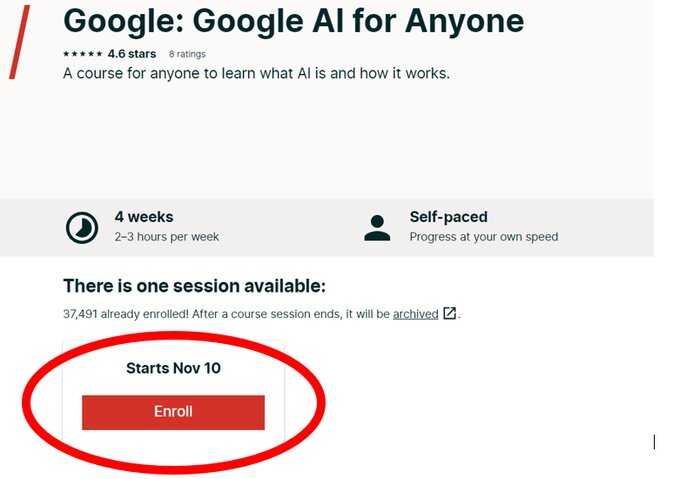The height and width of the screenshot is (479, 700).
Task: Click the Starts Nov 10 session label
Action: [173, 368]
